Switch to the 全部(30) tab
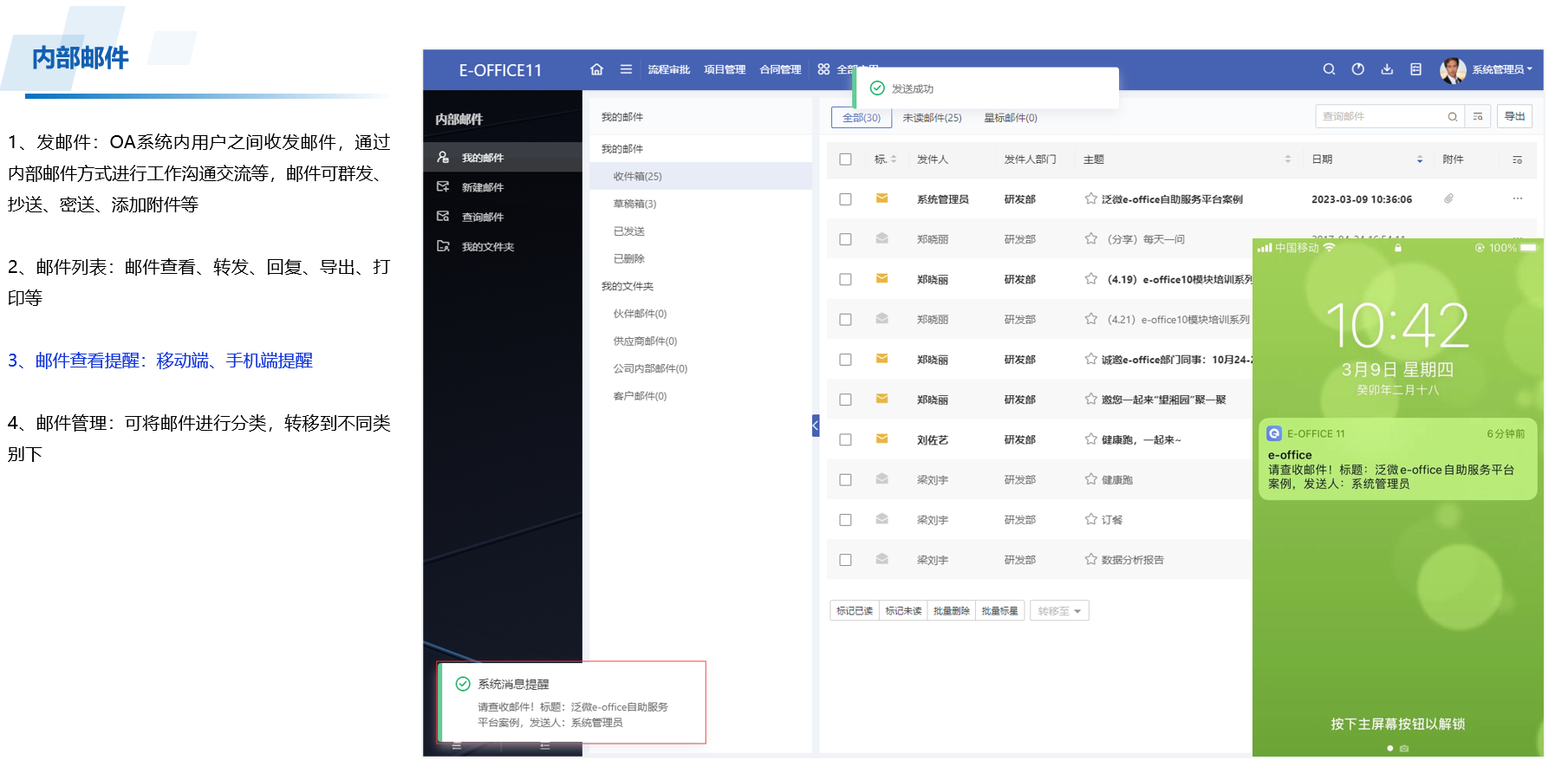This screenshot has height=767, width=1568. (x=862, y=118)
